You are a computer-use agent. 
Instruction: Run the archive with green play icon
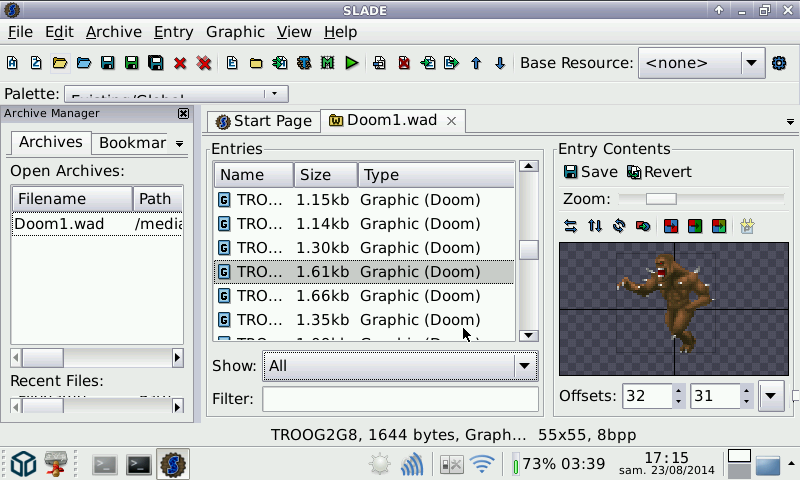click(352, 63)
